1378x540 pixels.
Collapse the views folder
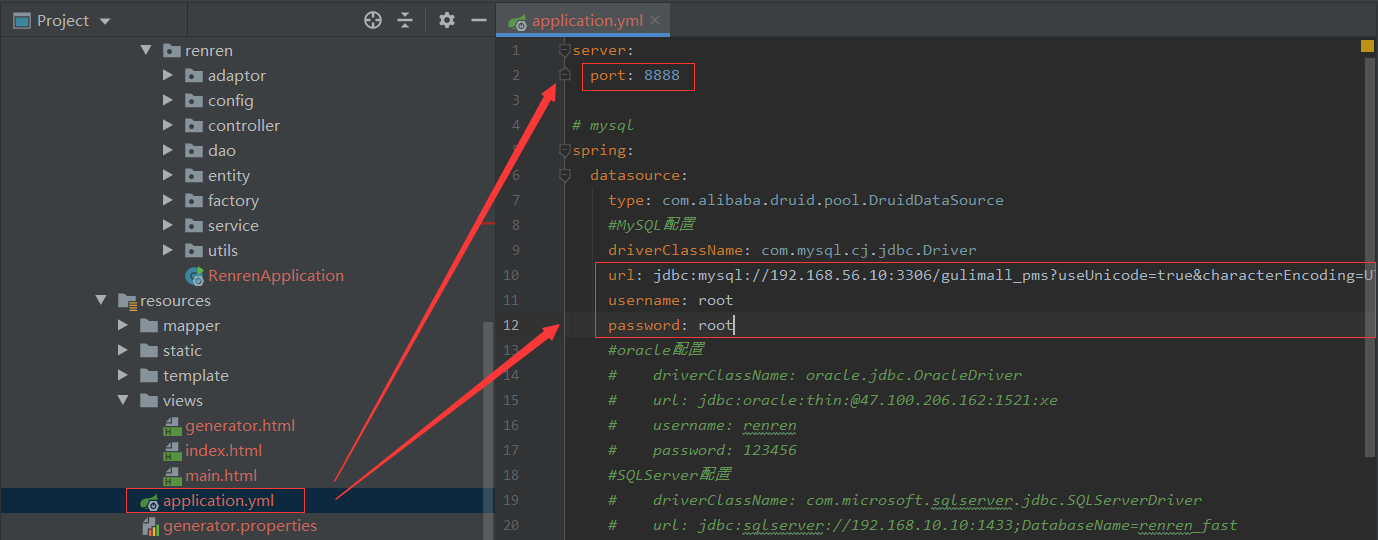[x=122, y=400]
